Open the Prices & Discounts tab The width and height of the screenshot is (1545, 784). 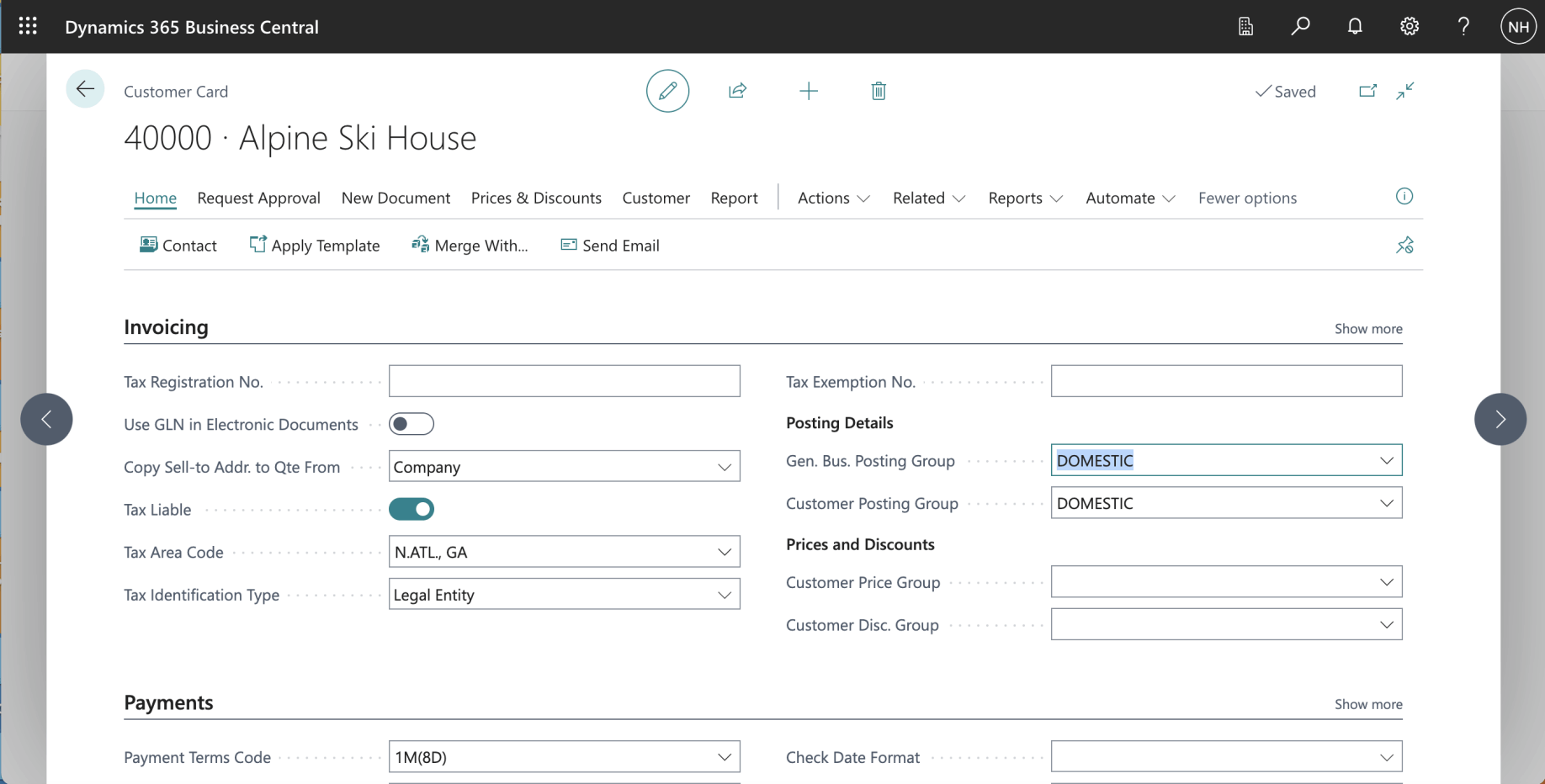[536, 198]
